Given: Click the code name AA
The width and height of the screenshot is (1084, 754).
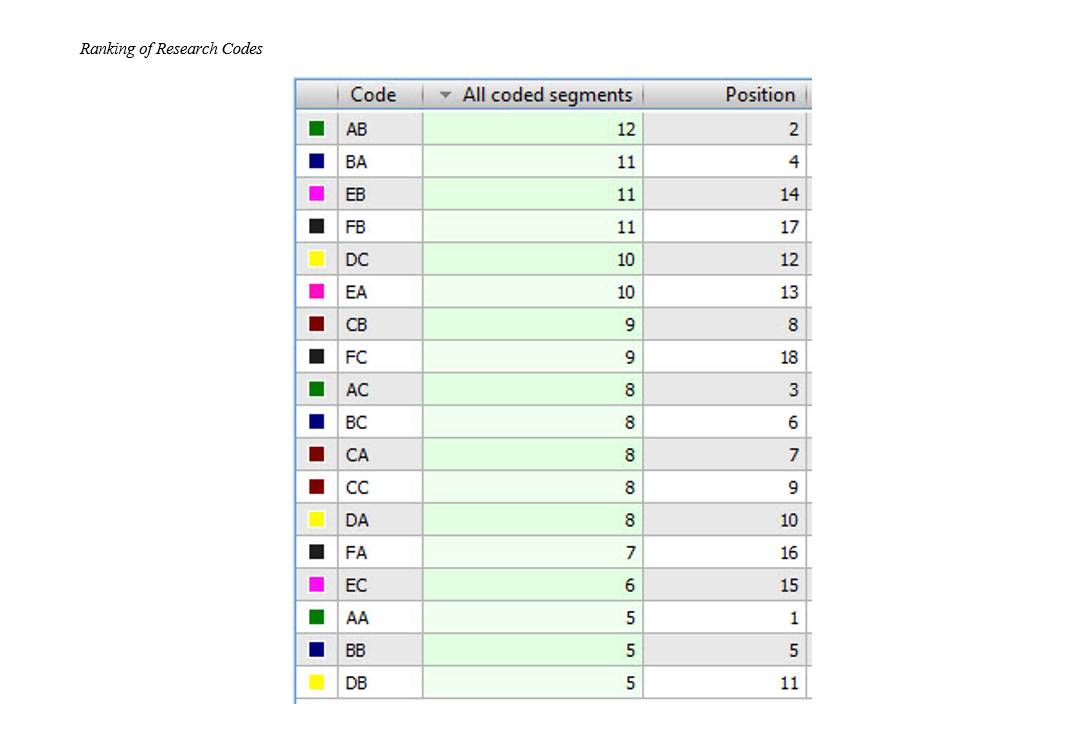Looking at the screenshot, I should click(357, 618).
